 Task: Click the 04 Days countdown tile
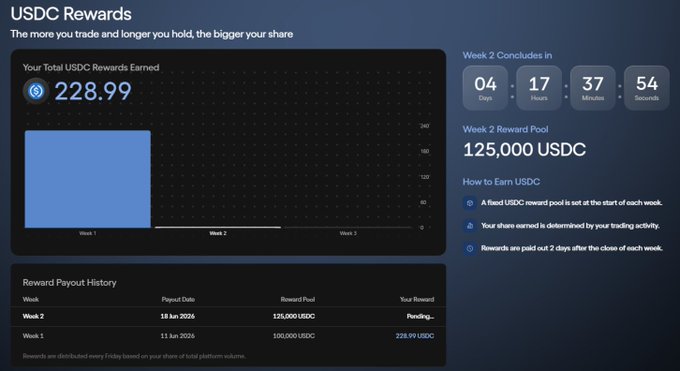click(485, 88)
